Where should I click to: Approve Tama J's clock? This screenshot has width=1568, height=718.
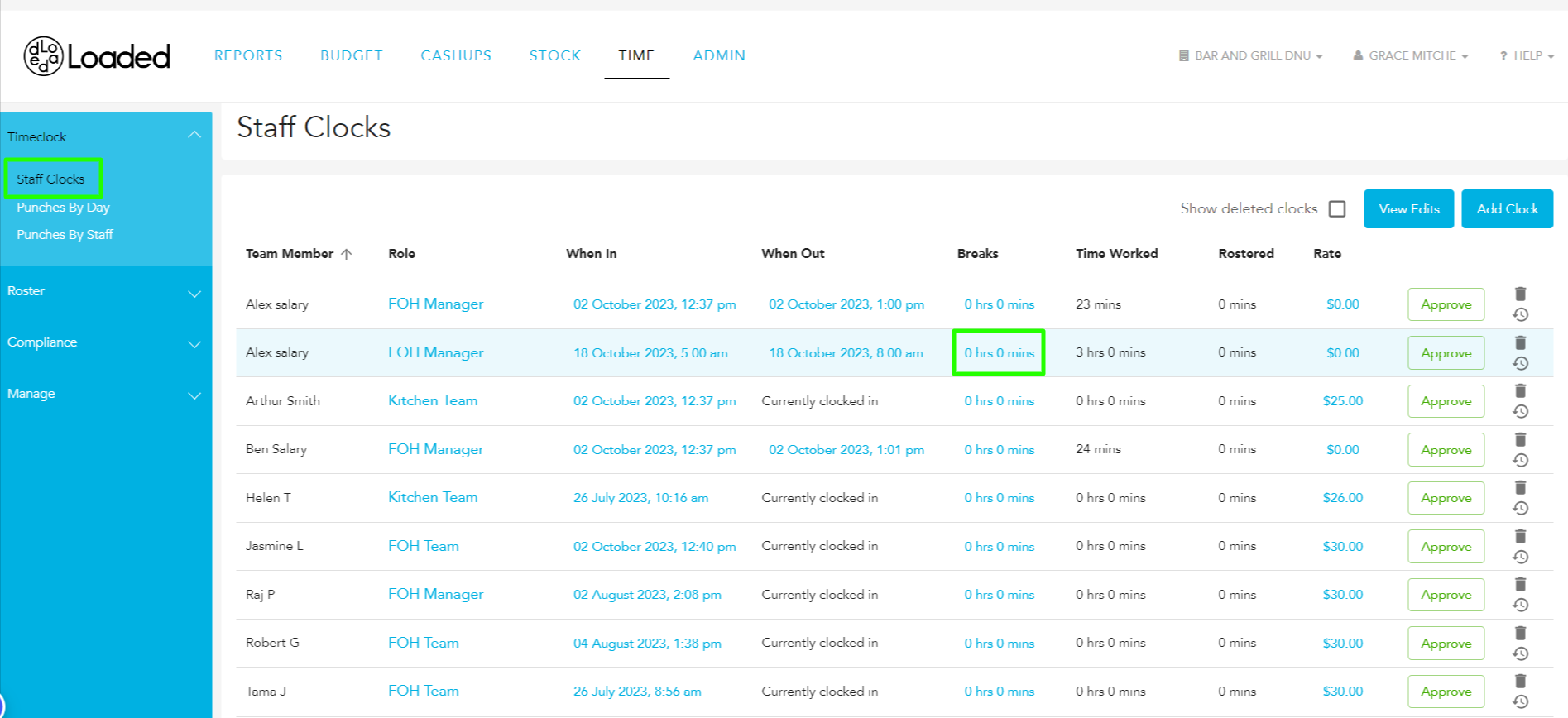(x=1446, y=692)
